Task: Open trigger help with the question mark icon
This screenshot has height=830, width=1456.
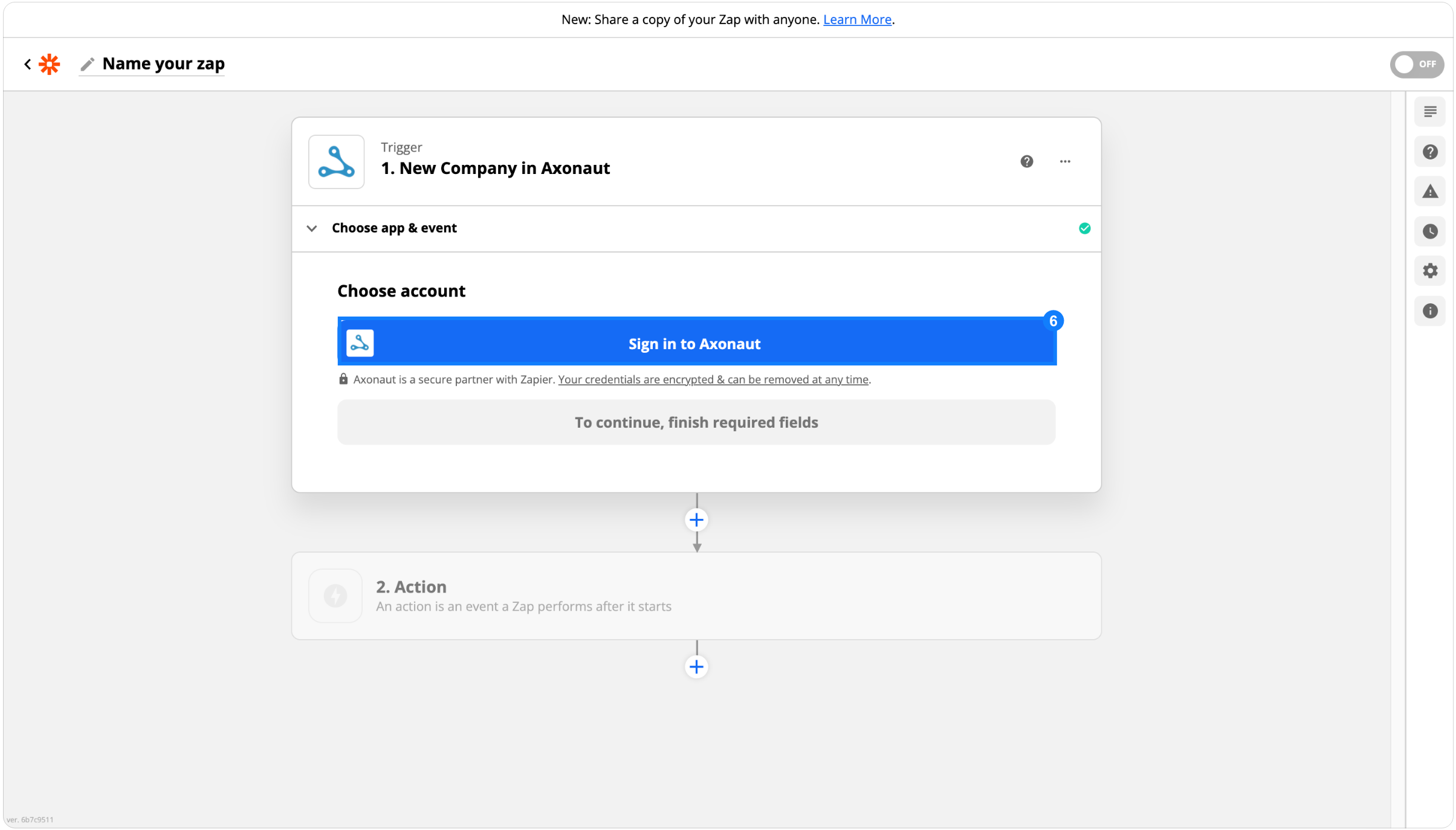Action: [1026, 161]
